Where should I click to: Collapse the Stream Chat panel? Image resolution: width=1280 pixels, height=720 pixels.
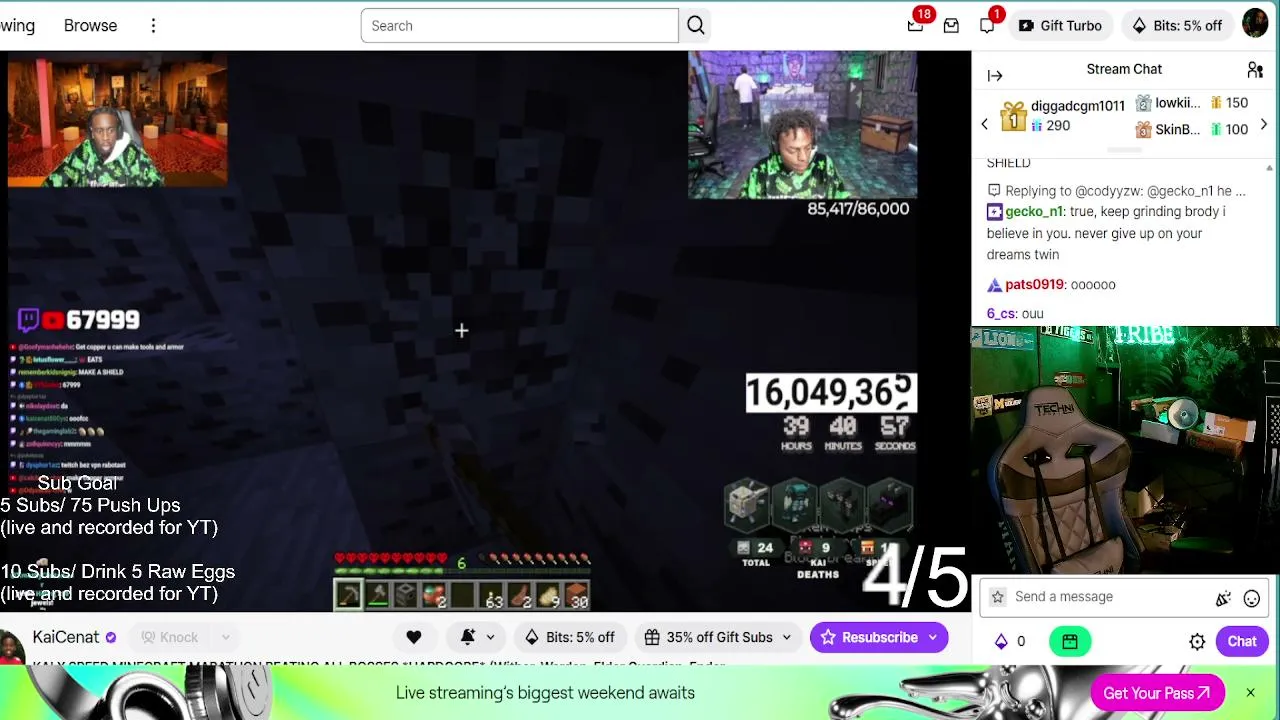click(995, 75)
